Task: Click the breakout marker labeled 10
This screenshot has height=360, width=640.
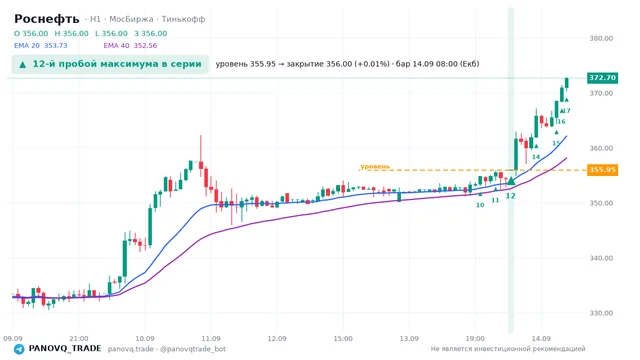Action: point(480,194)
